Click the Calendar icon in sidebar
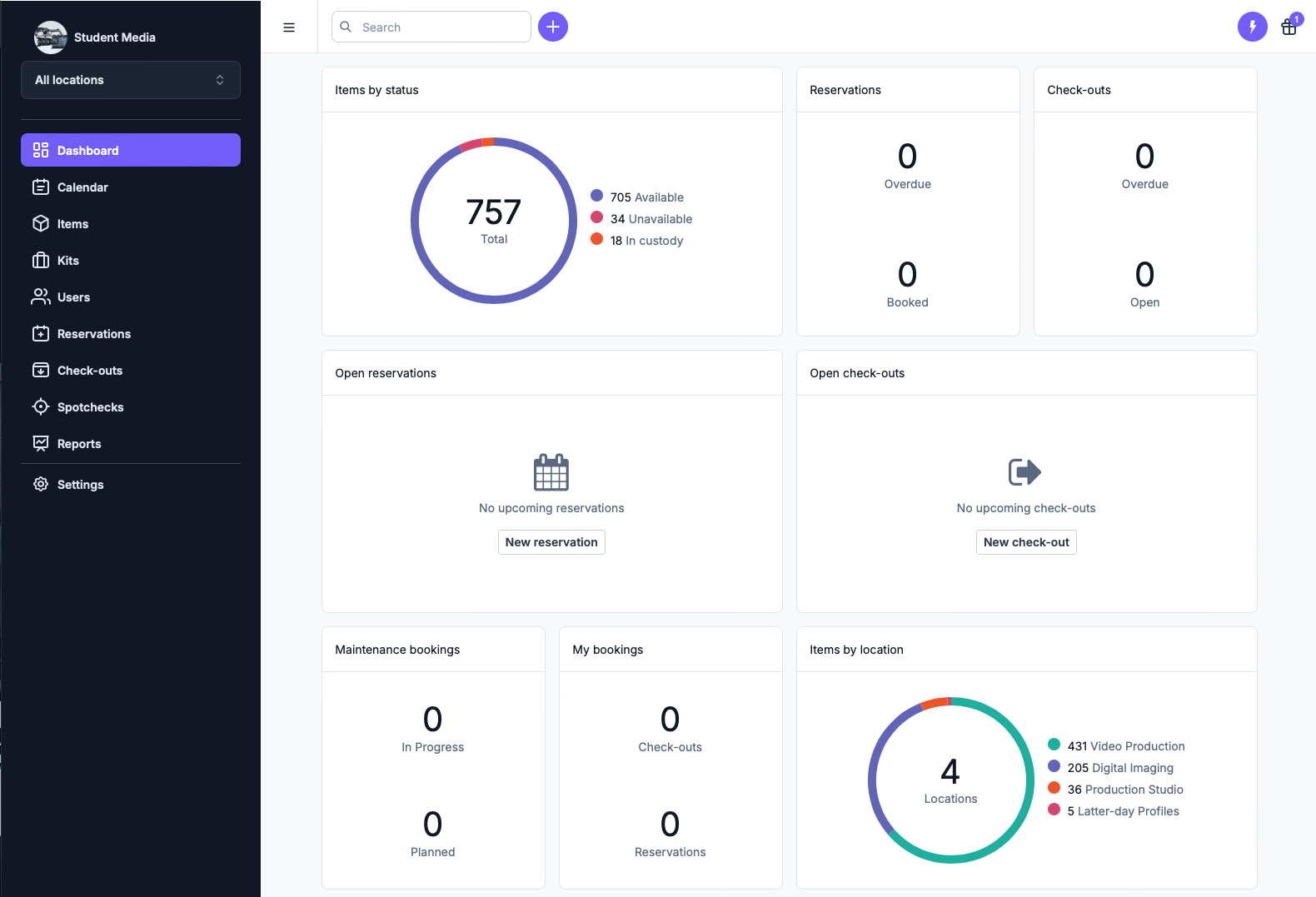This screenshot has width=1316, height=897. tap(41, 187)
